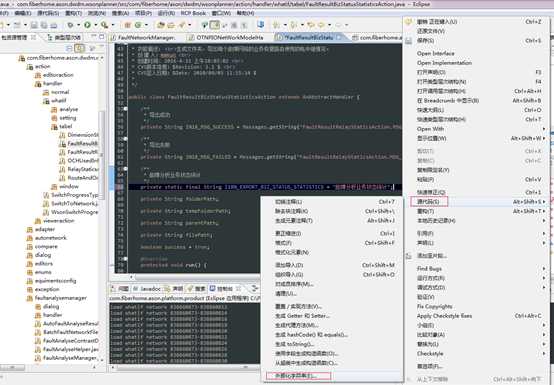Click the Next Annotation arrow icon
The image size is (554, 385).
click(276, 25)
